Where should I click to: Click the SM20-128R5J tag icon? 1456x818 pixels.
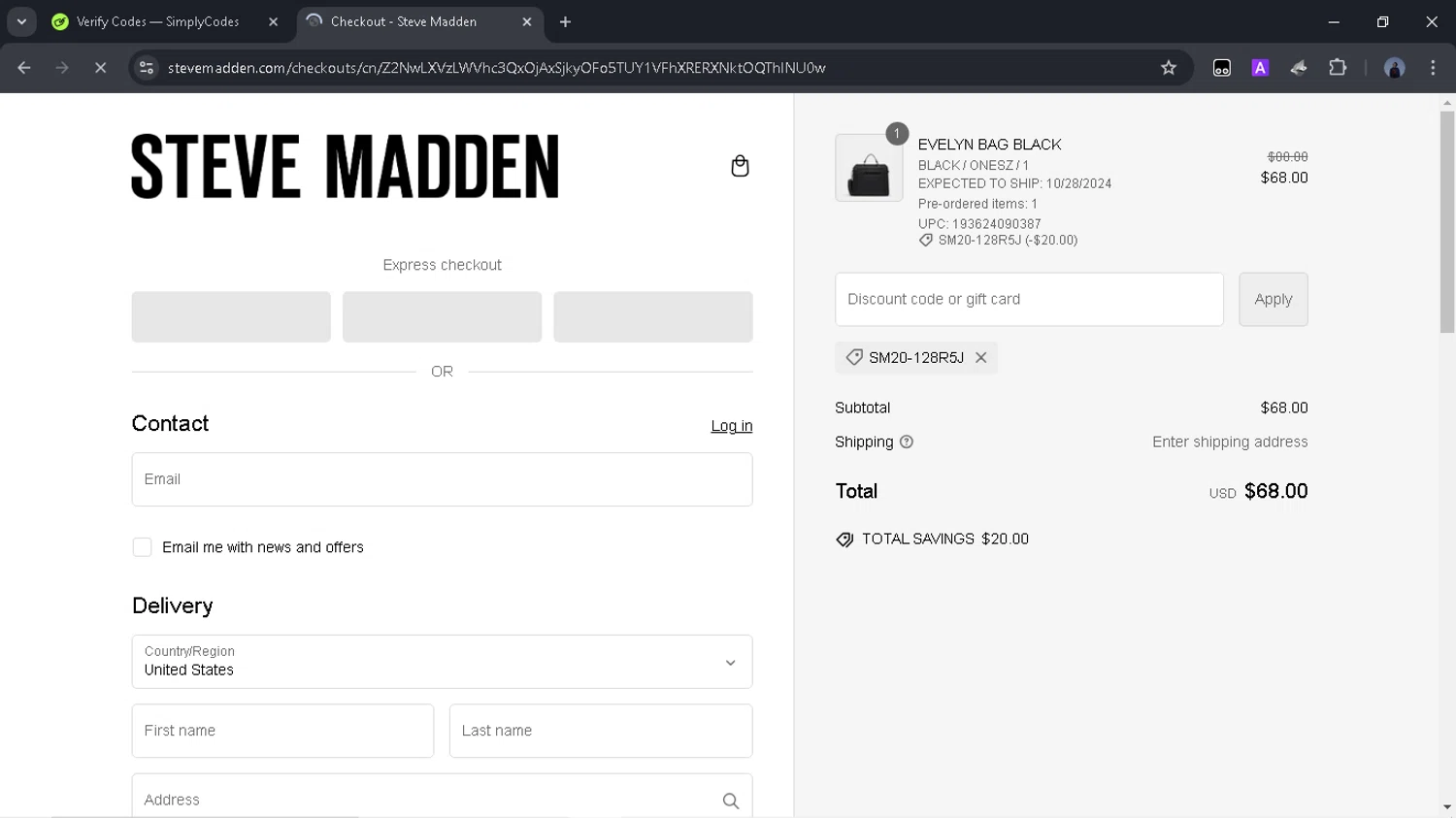tap(853, 358)
